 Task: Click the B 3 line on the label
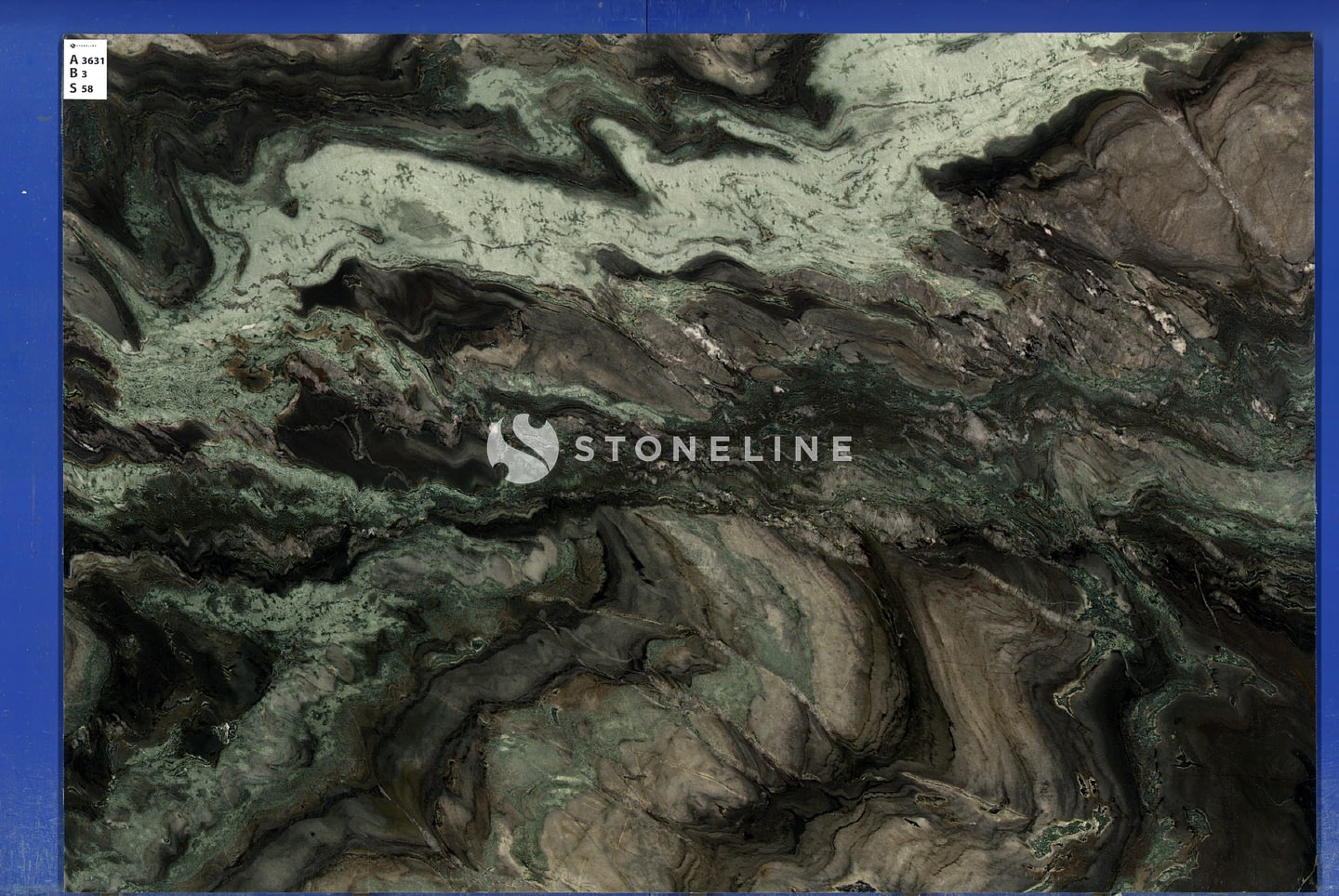(x=78, y=73)
